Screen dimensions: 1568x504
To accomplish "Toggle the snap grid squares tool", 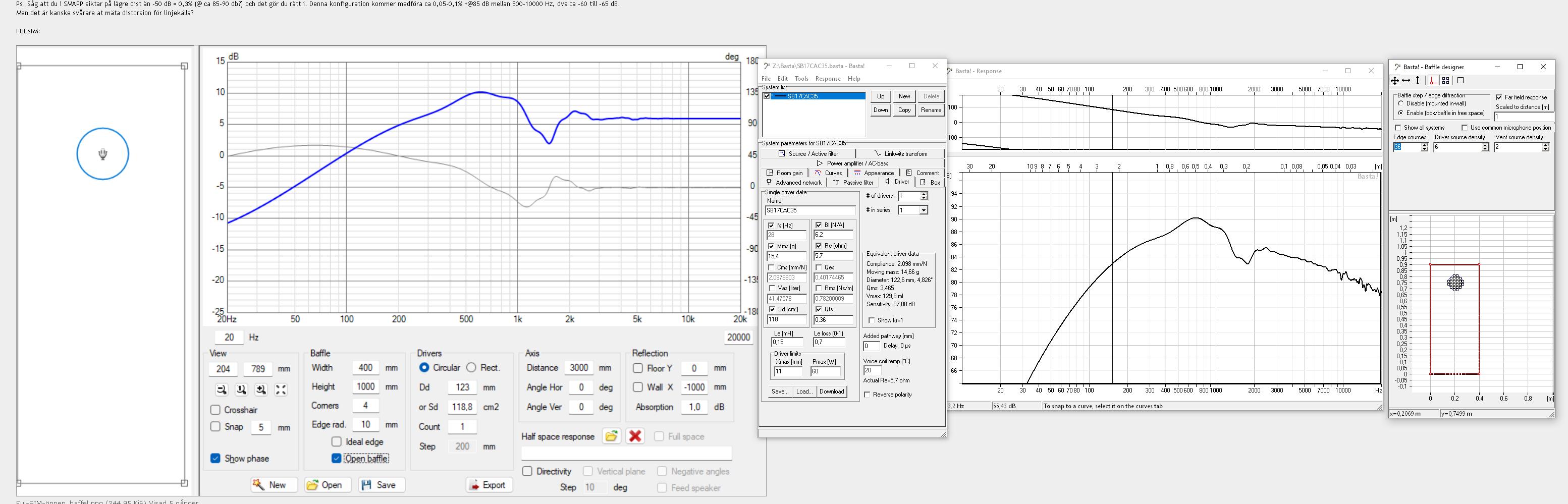I will coord(1446,80).
